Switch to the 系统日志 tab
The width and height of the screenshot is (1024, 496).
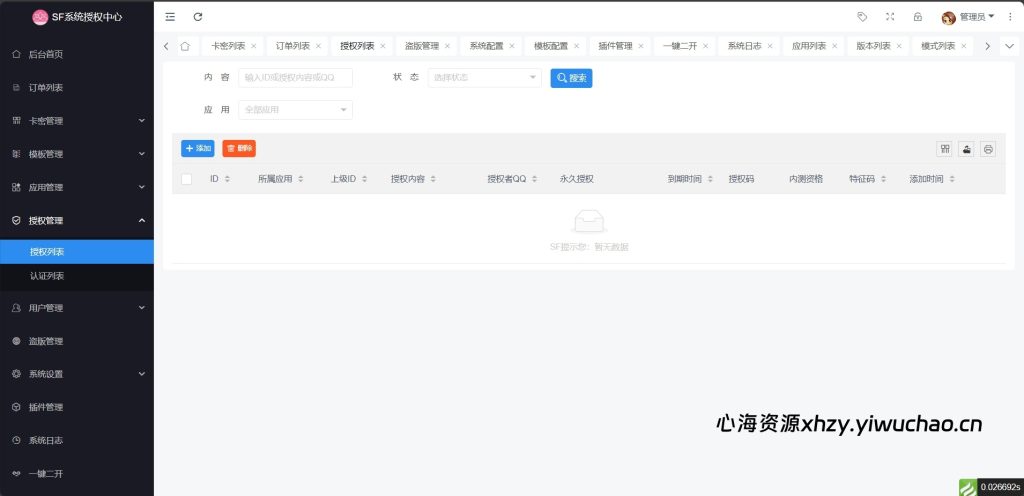point(744,46)
